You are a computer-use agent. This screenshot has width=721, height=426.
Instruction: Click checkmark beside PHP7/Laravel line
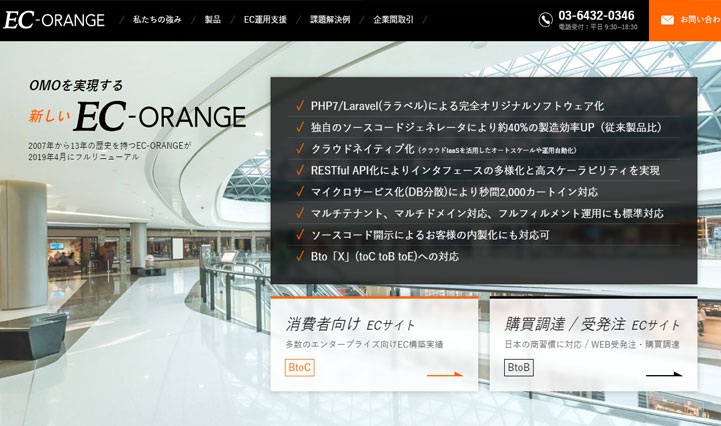tap(300, 105)
